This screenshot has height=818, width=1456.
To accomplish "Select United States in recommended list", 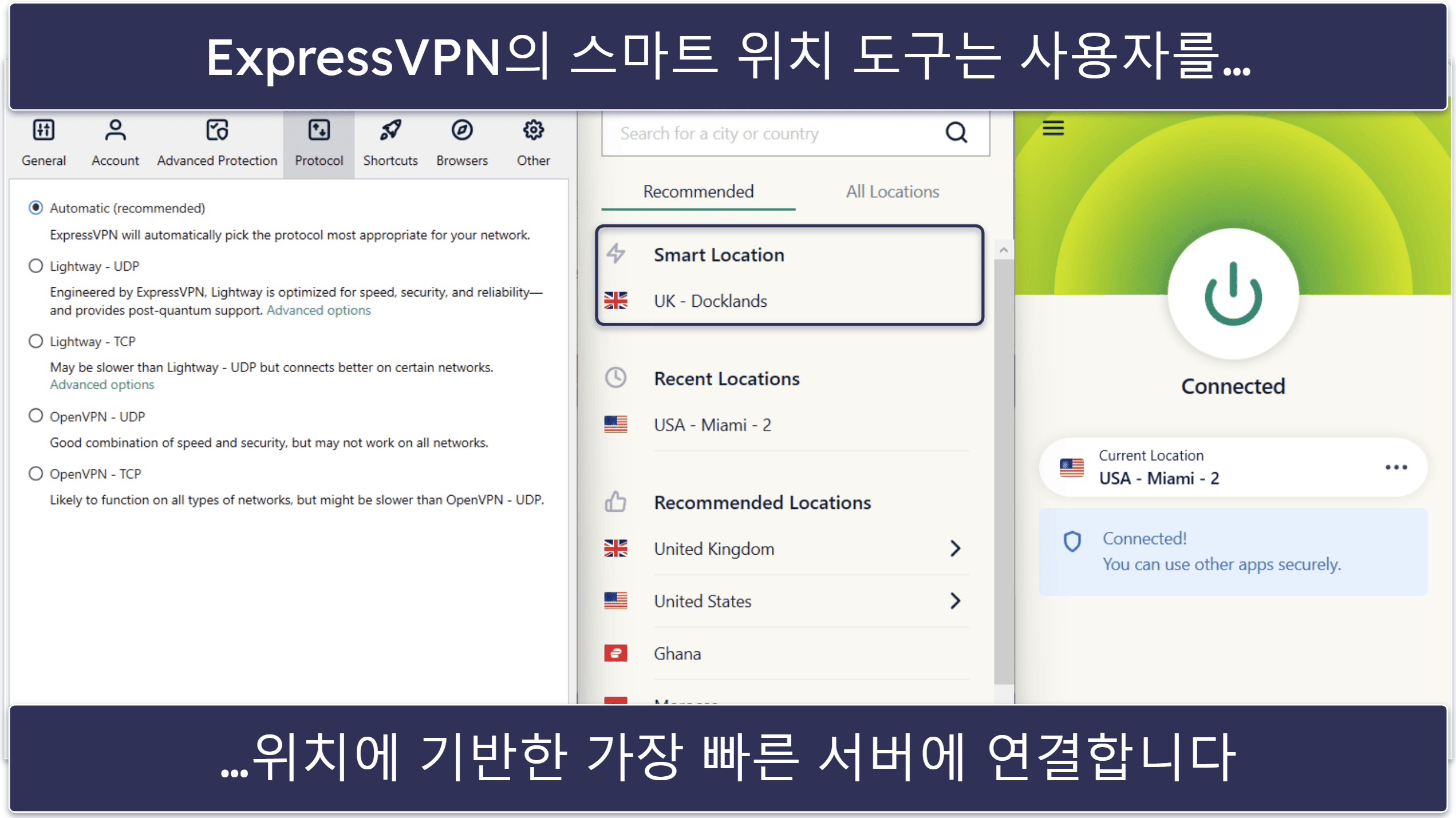I will point(787,601).
